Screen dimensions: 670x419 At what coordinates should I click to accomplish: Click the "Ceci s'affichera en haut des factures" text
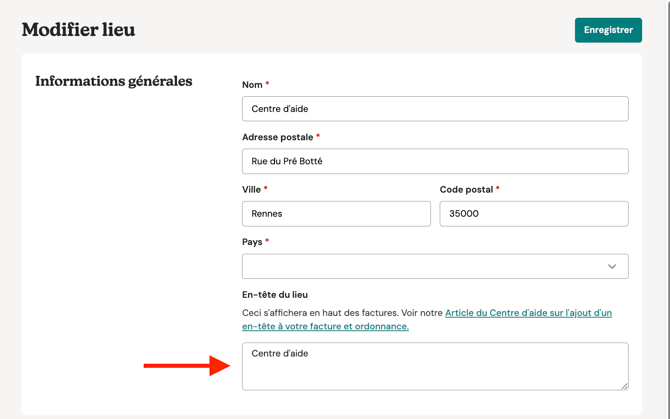coord(320,313)
